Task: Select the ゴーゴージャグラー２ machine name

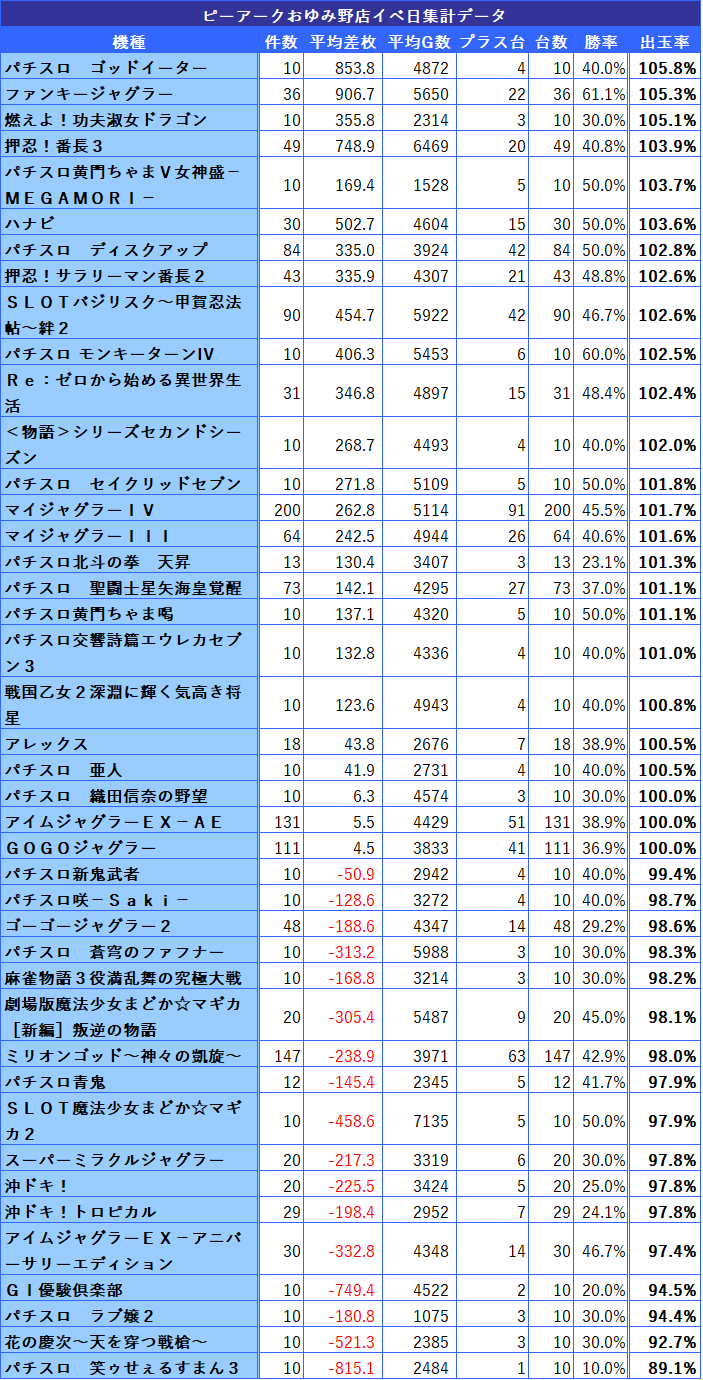Action: tap(89, 926)
